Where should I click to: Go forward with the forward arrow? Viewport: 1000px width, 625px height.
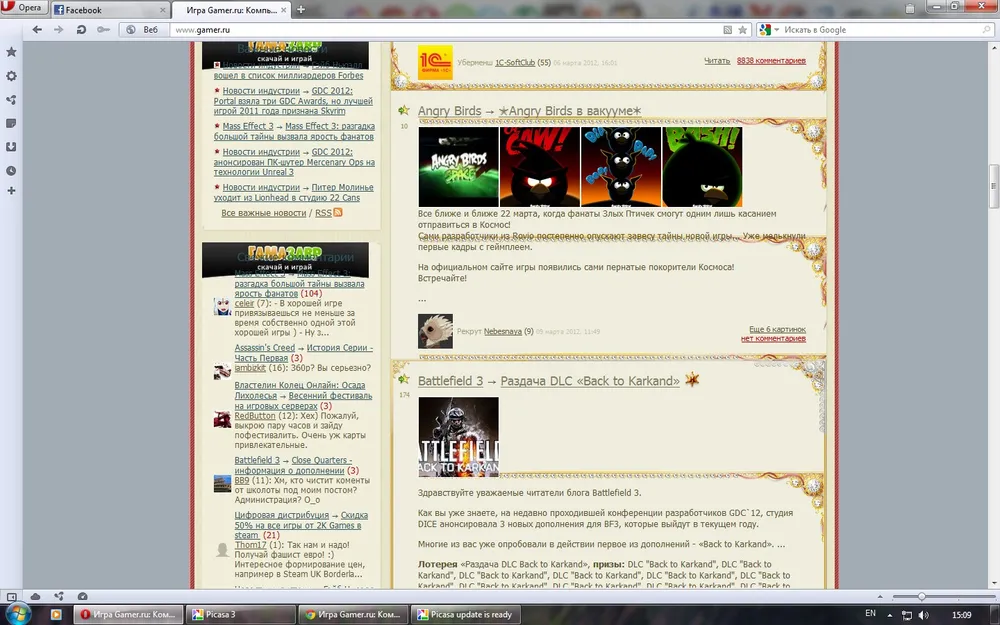tap(59, 29)
